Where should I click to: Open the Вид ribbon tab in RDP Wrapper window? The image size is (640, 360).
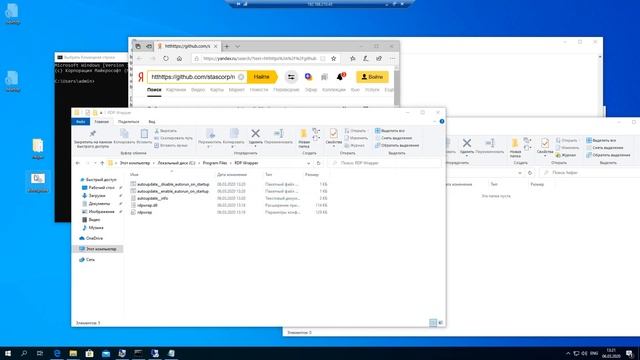(x=152, y=122)
